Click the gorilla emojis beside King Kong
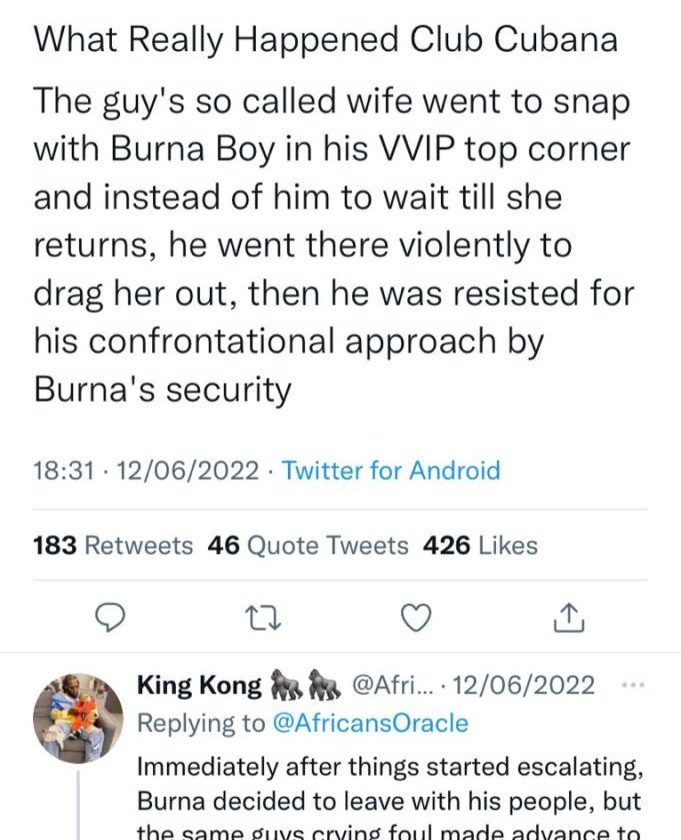 pyautogui.click(x=304, y=686)
